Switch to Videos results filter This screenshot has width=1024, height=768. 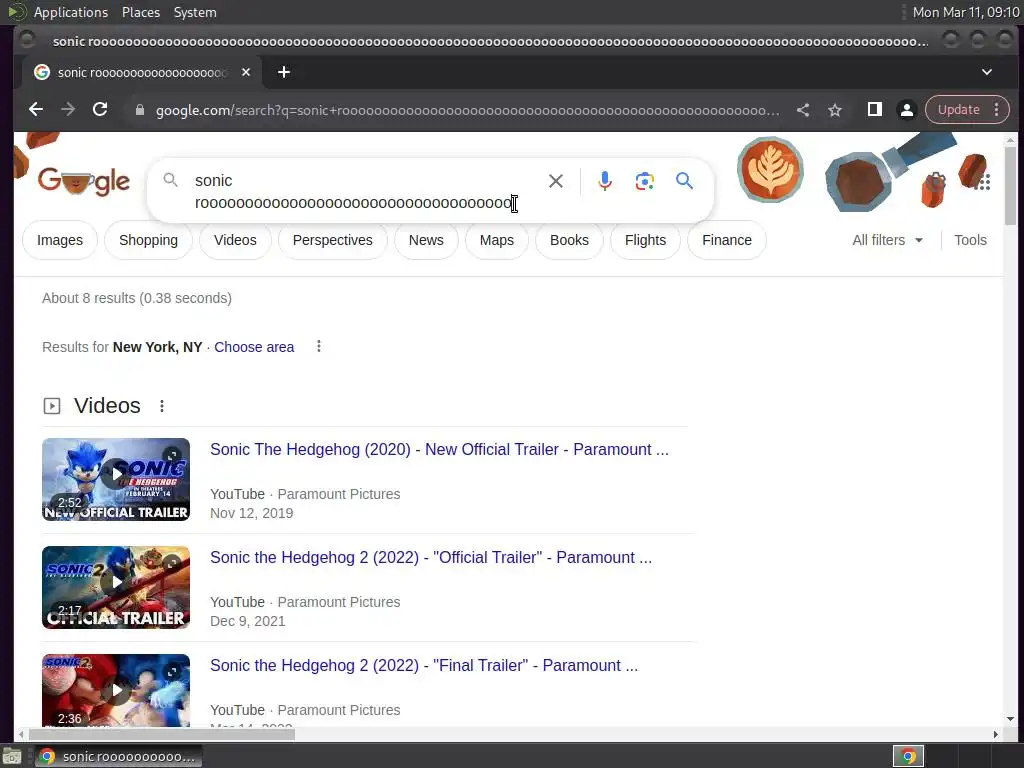click(235, 240)
